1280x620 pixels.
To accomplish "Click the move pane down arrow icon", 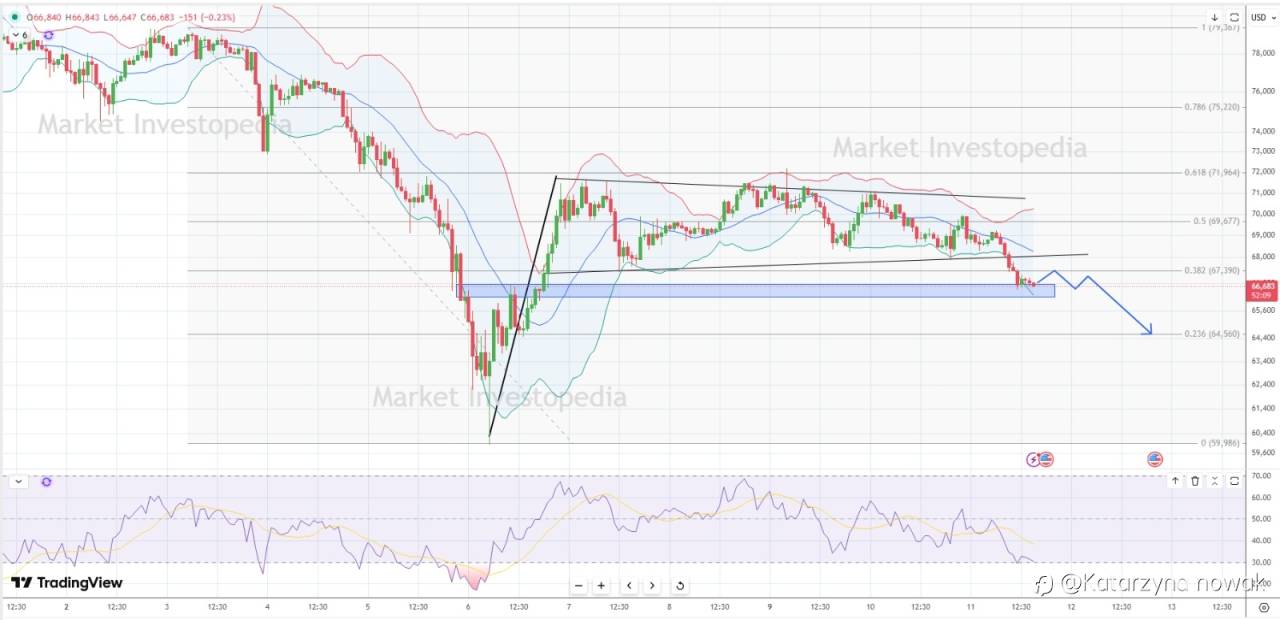I will (x=1215, y=17).
